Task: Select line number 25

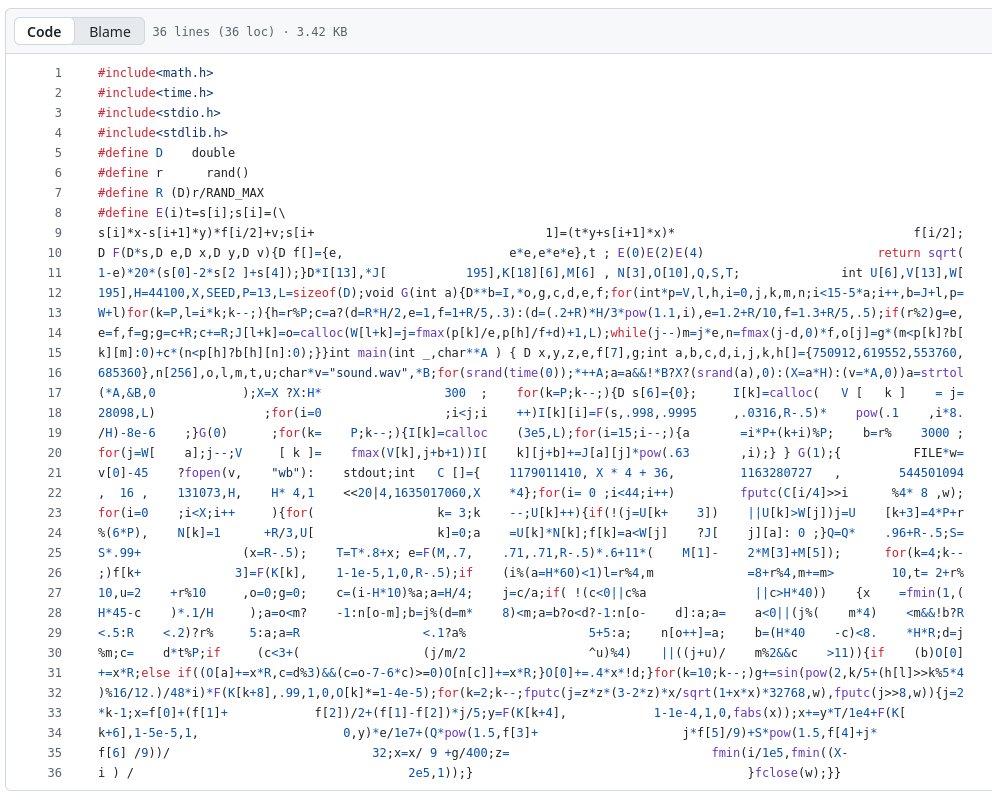Action: point(55,553)
